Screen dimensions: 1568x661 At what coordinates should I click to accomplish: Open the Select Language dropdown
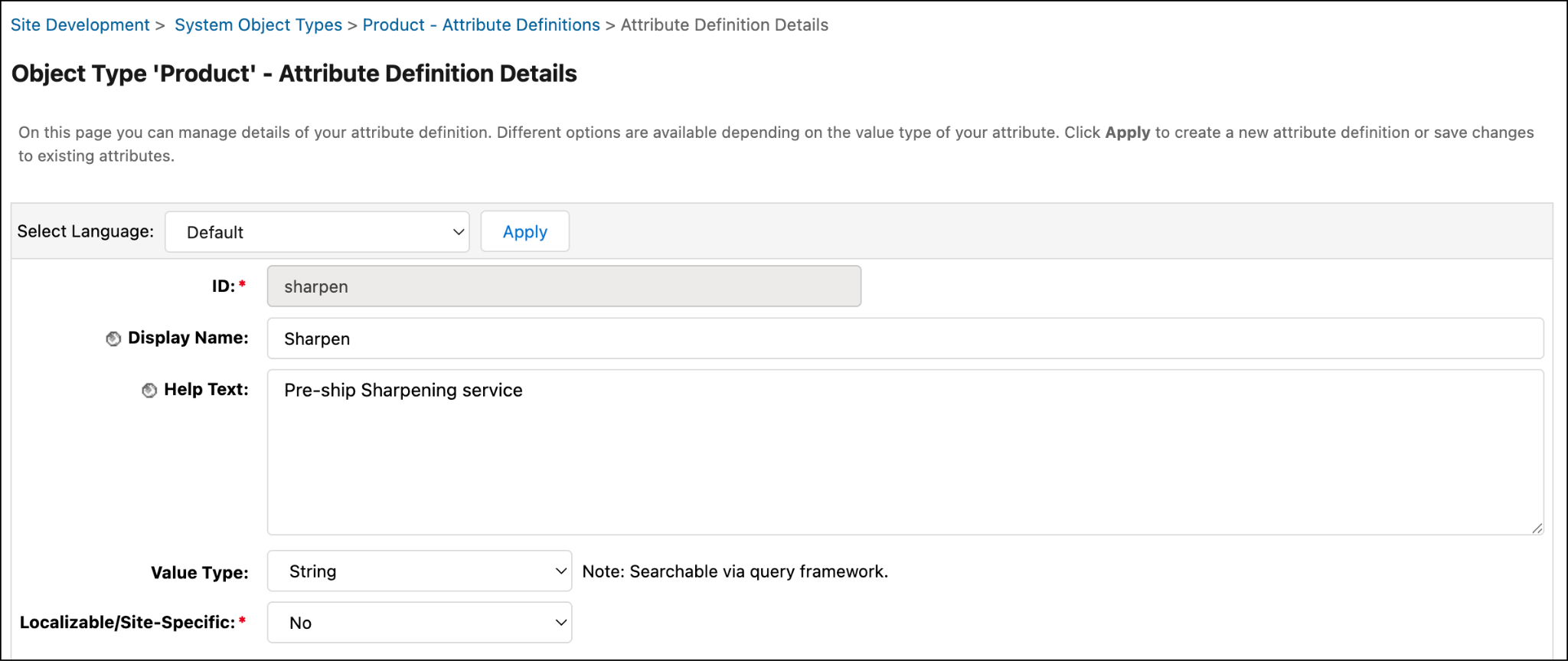pyautogui.click(x=317, y=232)
